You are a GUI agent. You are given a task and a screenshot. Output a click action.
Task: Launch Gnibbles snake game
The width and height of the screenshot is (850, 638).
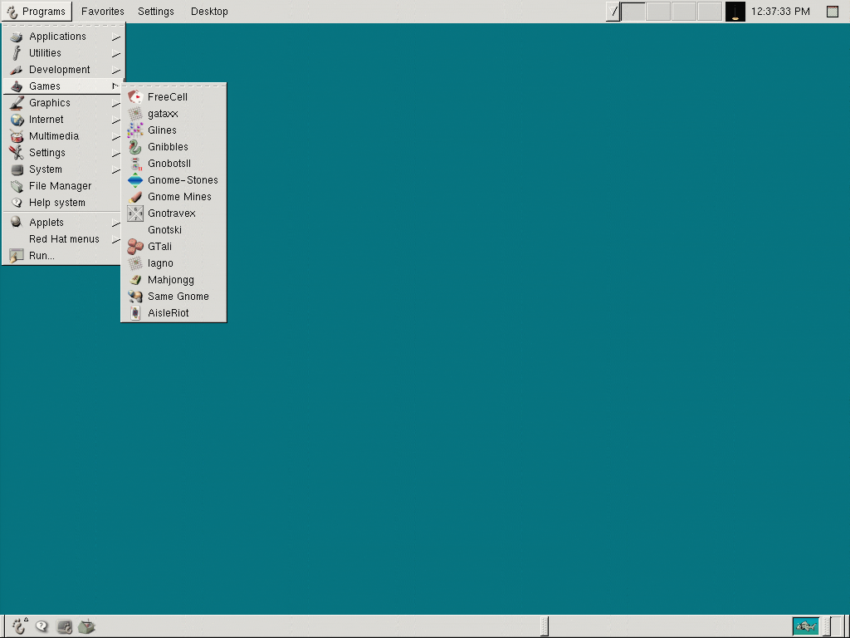click(x=173, y=147)
